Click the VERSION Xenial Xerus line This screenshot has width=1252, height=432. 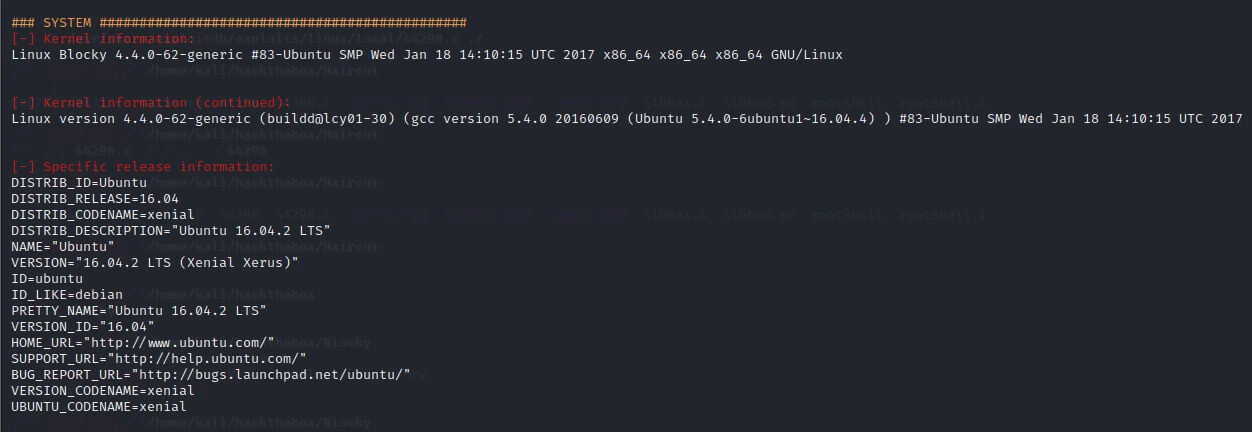pos(155,262)
